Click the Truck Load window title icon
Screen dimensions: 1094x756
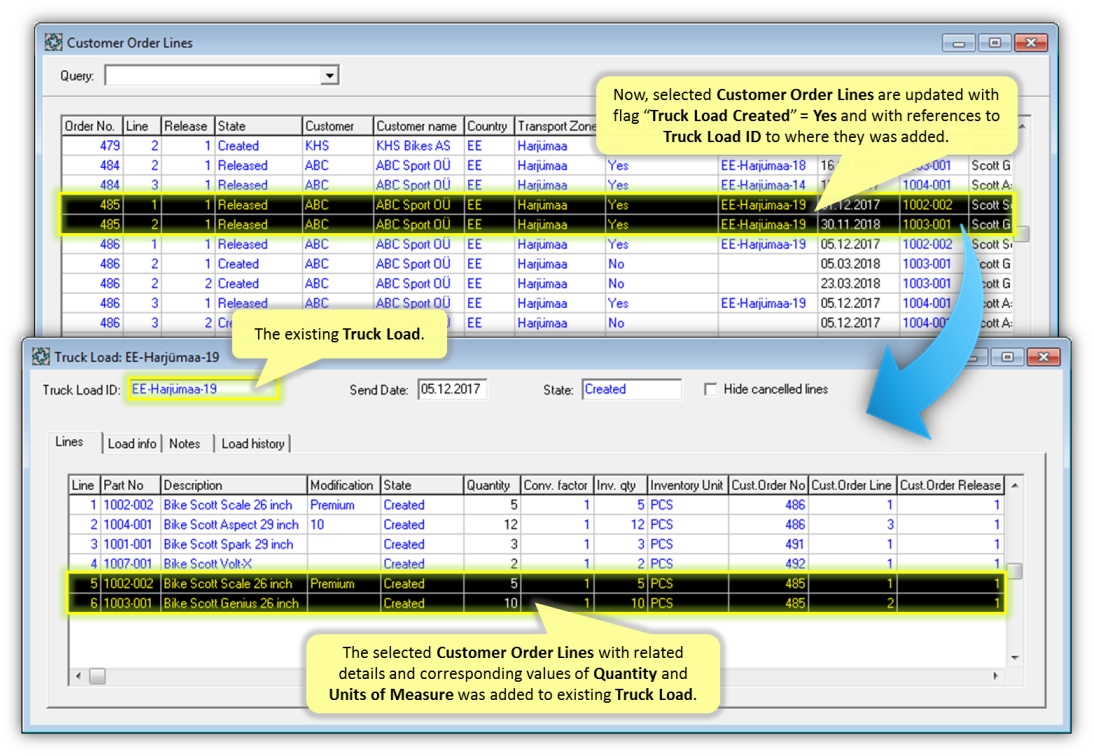[x=41, y=357]
